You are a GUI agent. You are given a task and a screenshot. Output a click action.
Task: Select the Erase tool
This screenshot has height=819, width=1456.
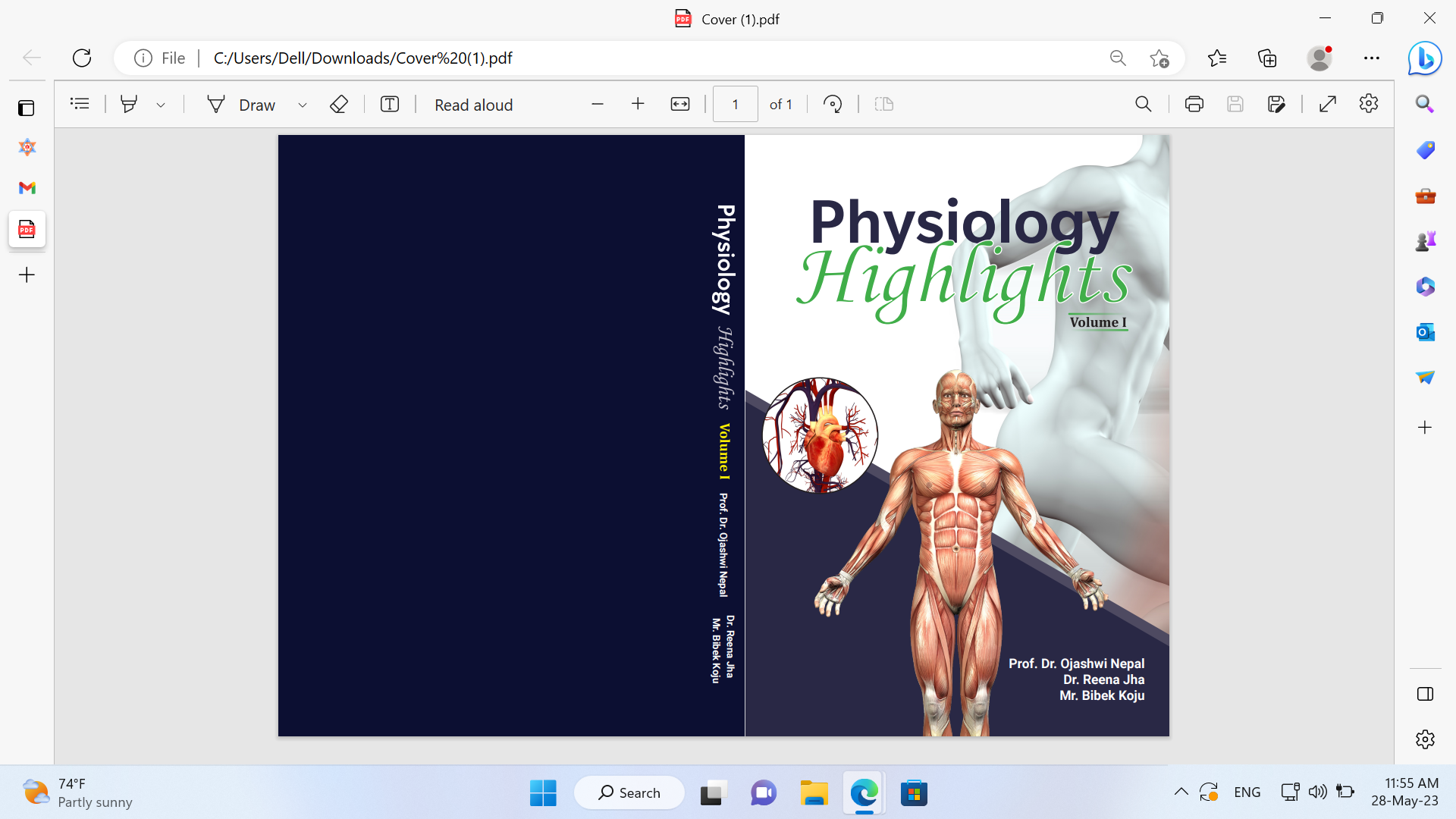click(x=339, y=104)
